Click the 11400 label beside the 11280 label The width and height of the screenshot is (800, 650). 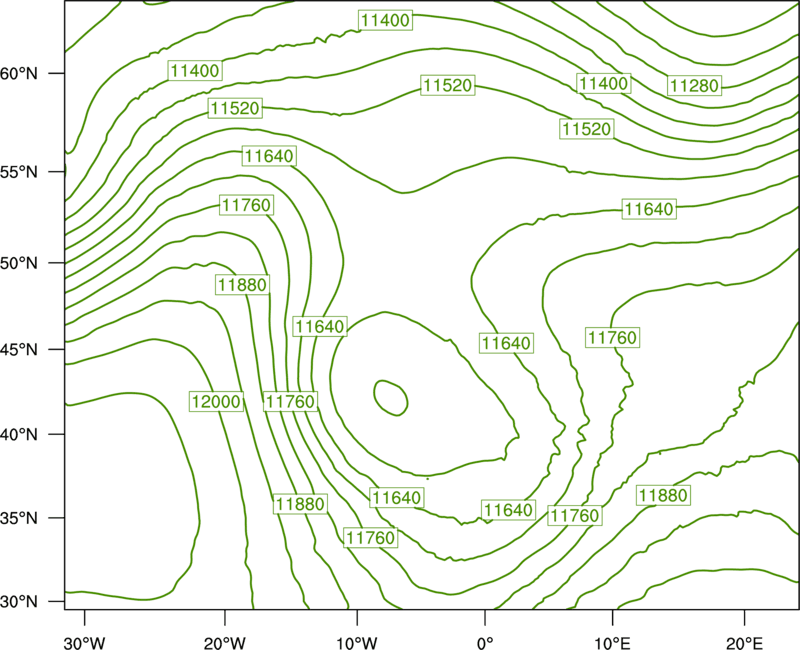(x=604, y=83)
